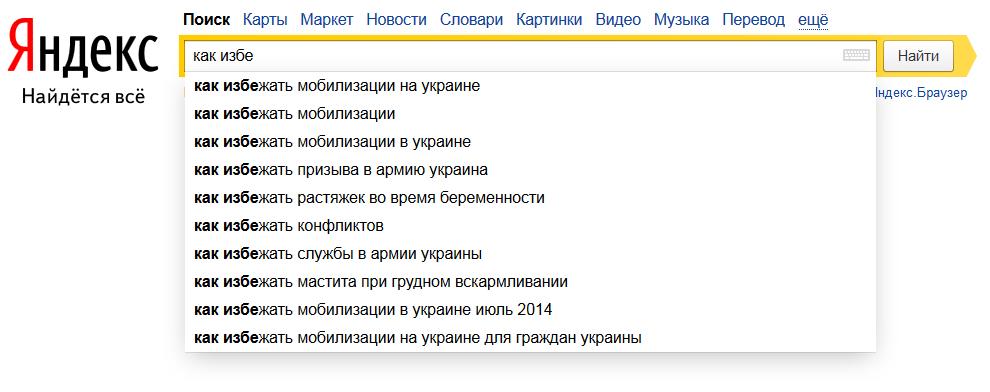Go to the Картинки tab
Viewport: 990px width, 392px height.
point(549,20)
